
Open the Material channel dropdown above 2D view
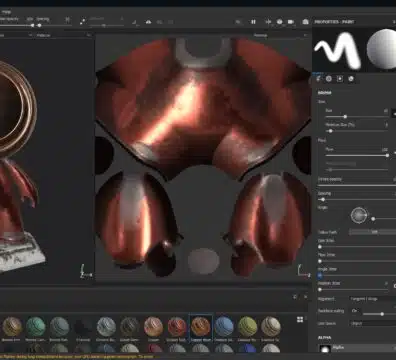[x=280, y=35]
